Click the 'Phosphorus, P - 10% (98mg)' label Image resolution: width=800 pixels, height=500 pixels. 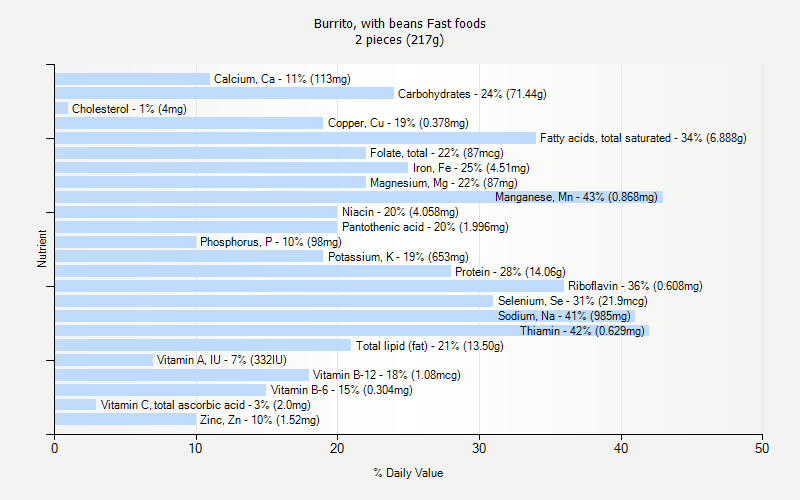pyautogui.click(x=271, y=242)
